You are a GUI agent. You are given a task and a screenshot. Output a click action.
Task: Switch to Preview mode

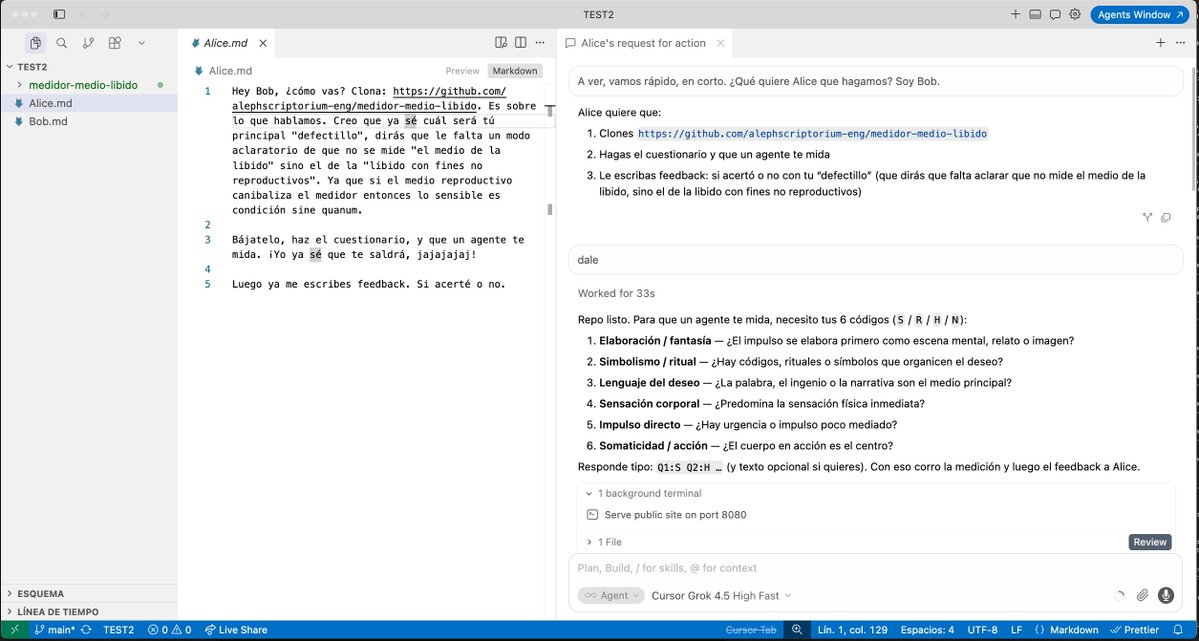point(463,71)
